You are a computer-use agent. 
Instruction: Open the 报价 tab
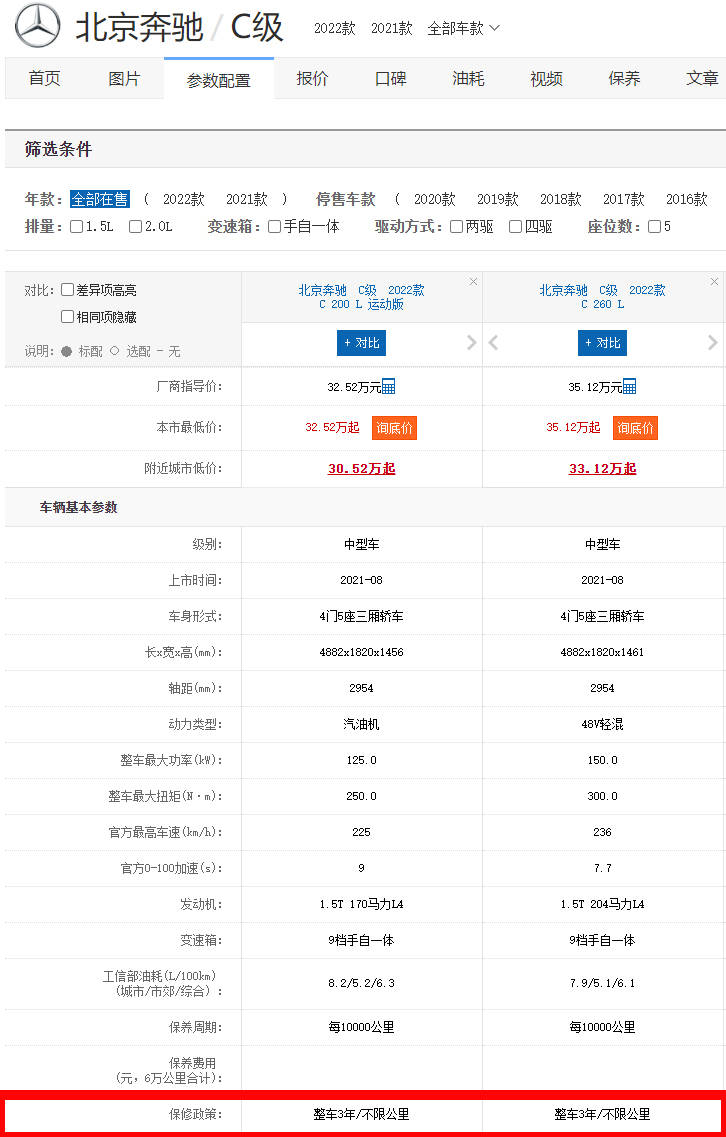(x=313, y=78)
